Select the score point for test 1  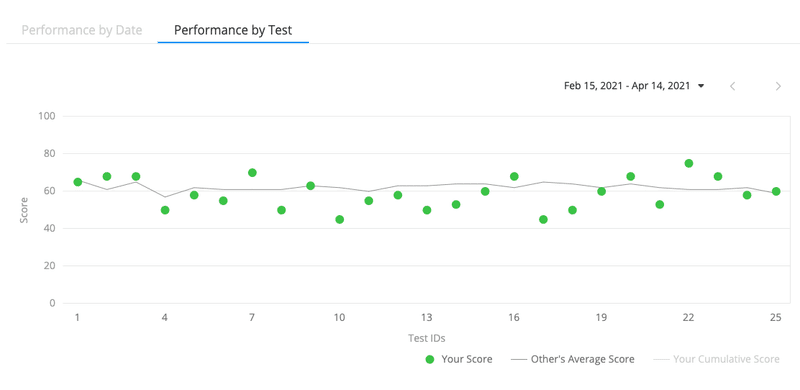[78, 182]
